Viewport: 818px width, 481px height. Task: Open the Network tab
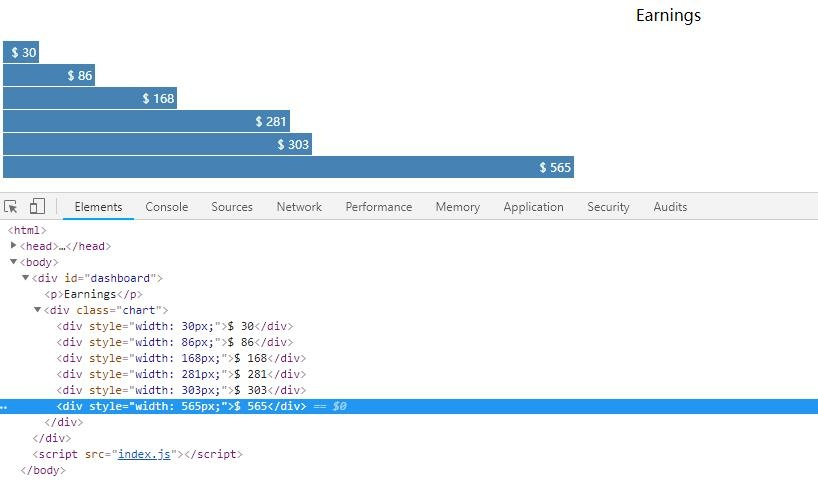tap(299, 207)
